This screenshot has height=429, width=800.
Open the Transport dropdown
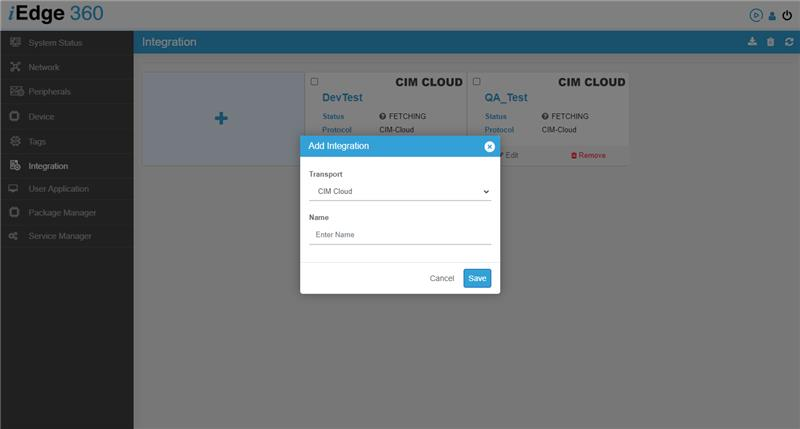point(399,191)
